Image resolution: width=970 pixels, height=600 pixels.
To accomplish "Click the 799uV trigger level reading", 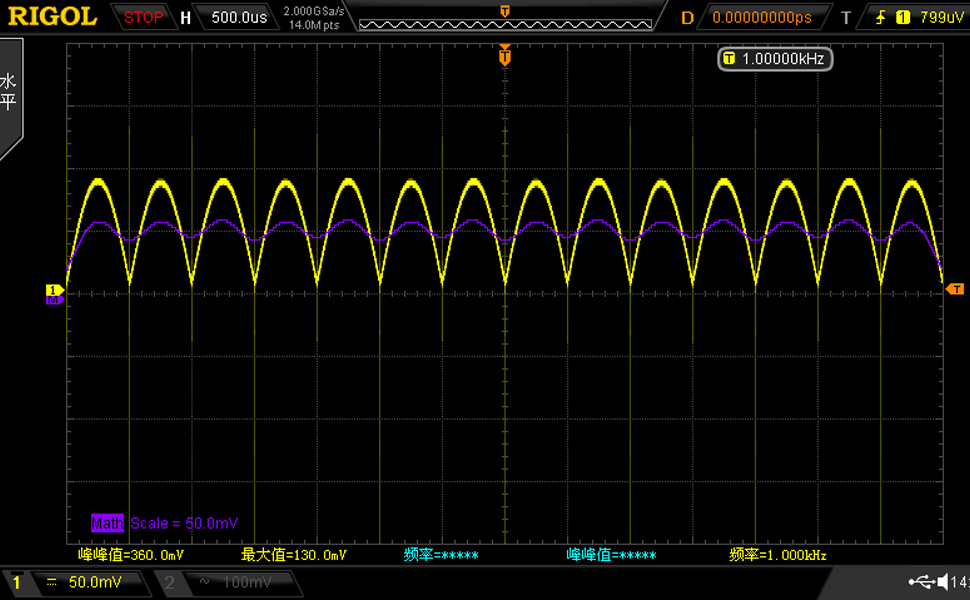I will click(942, 17).
